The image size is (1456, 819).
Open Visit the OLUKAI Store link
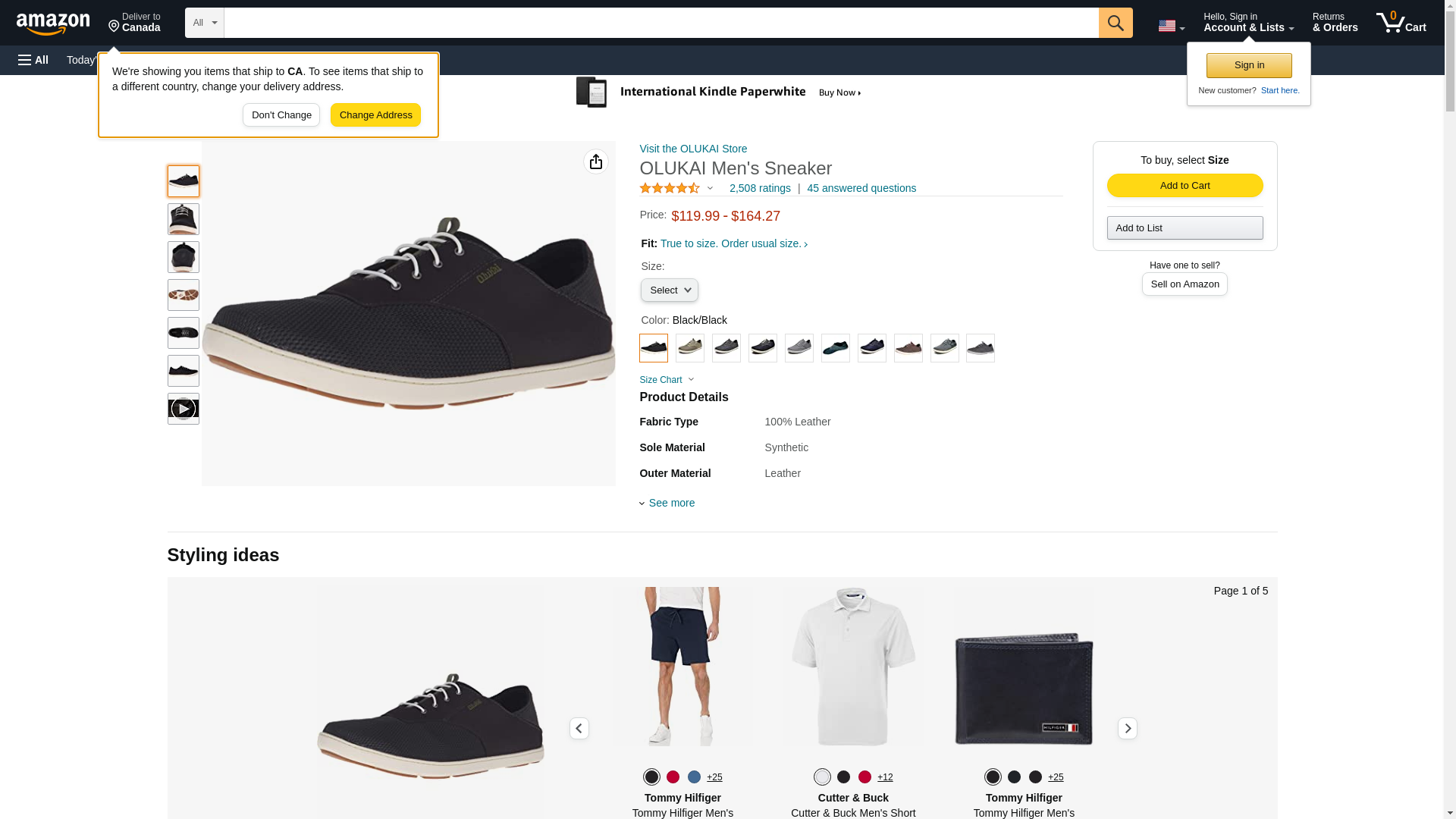point(693,149)
